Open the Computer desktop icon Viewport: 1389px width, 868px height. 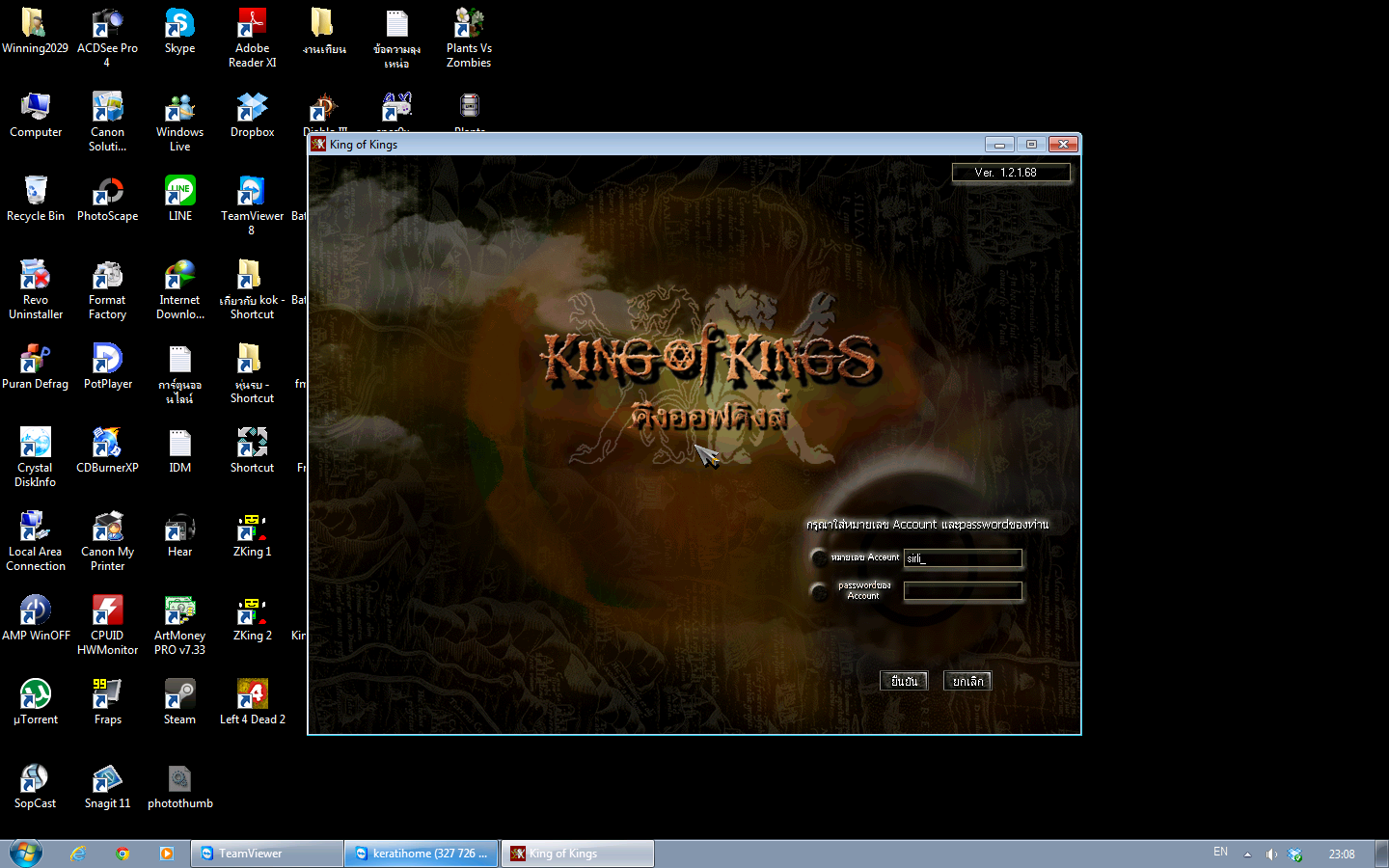coord(35,115)
